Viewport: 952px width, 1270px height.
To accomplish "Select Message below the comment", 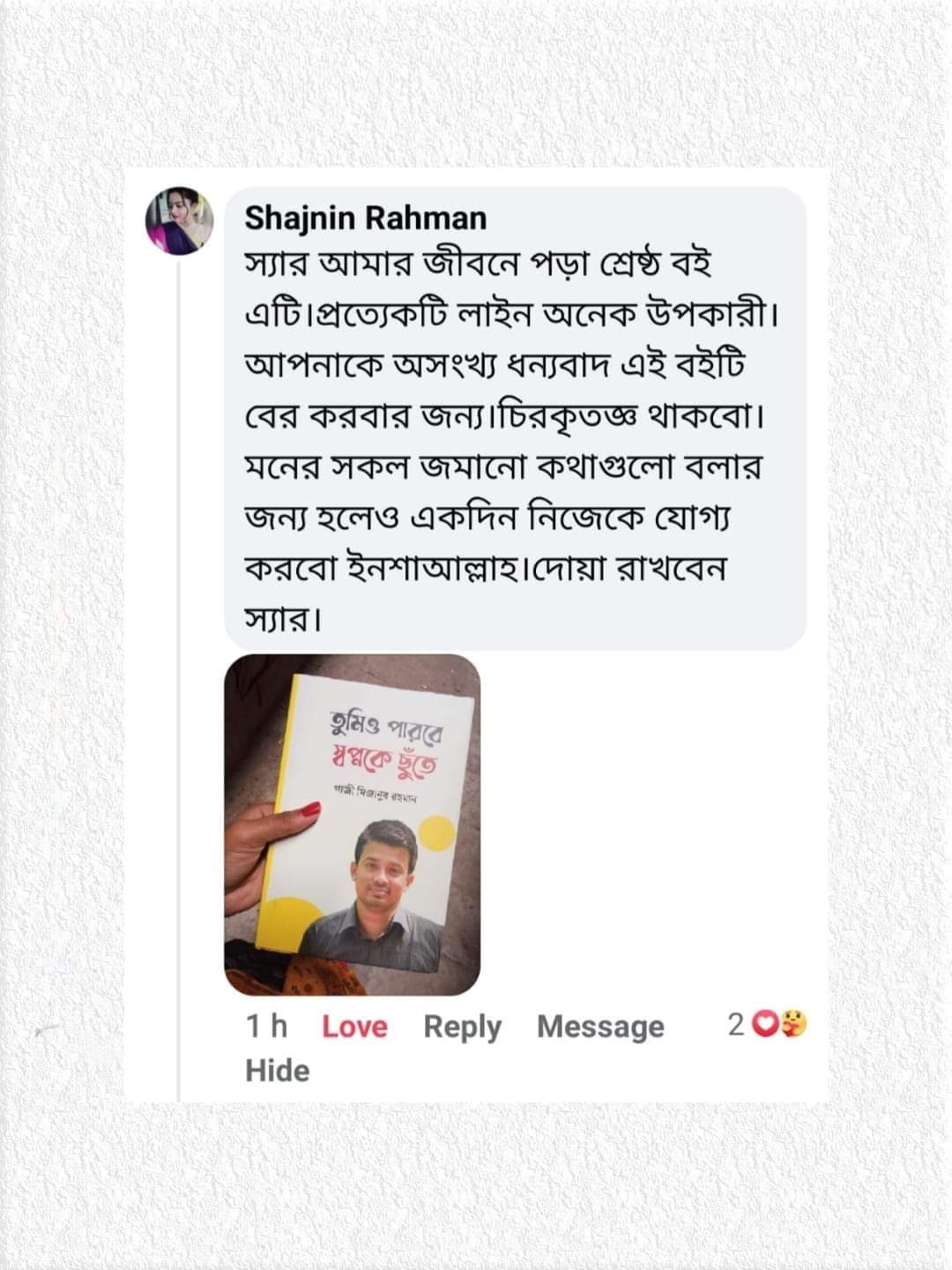I will tap(600, 1027).
